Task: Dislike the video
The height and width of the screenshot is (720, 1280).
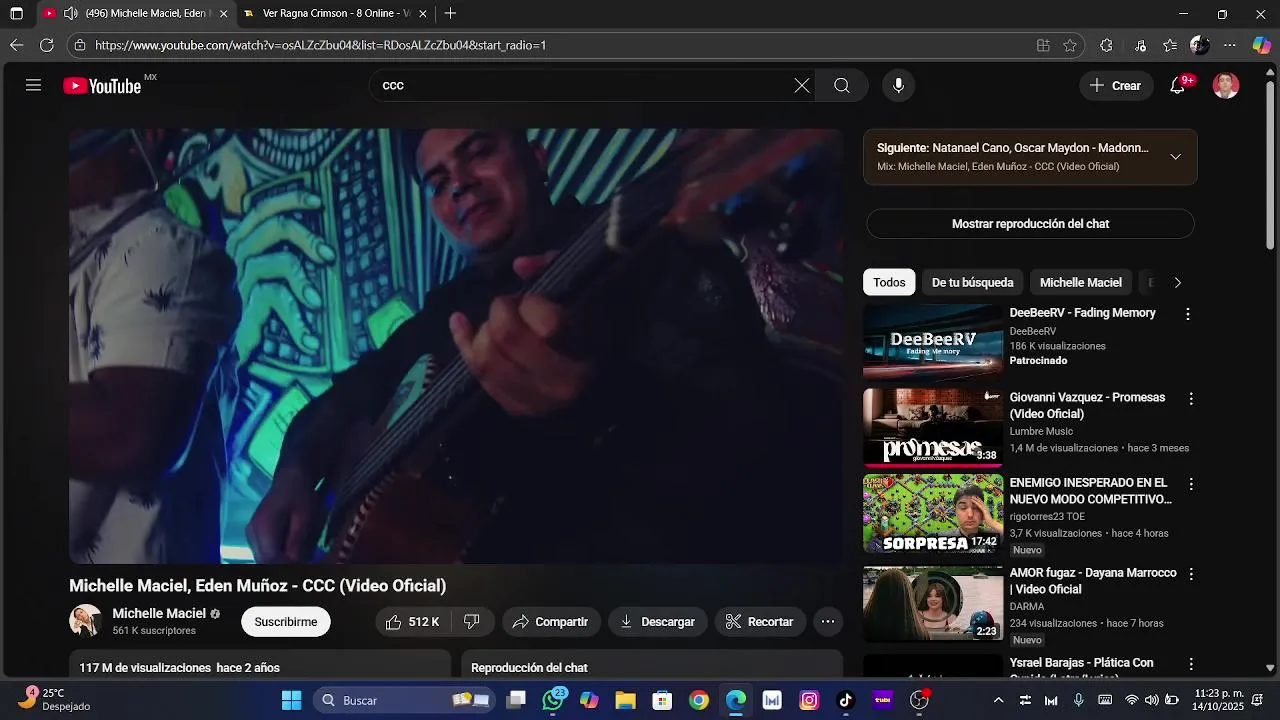Action: (471, 622)
